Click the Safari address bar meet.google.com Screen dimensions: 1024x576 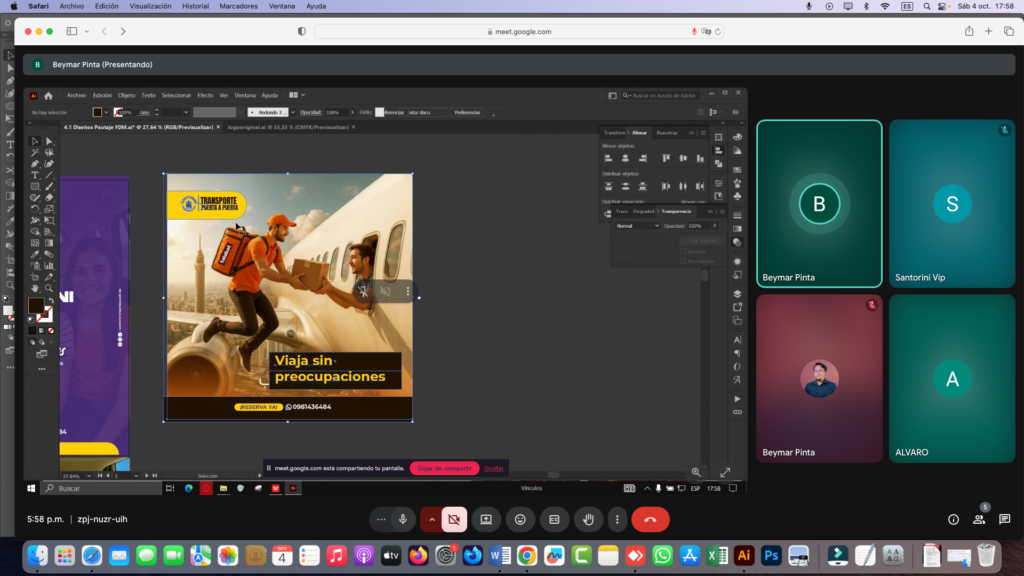click(x=519, y=31)
